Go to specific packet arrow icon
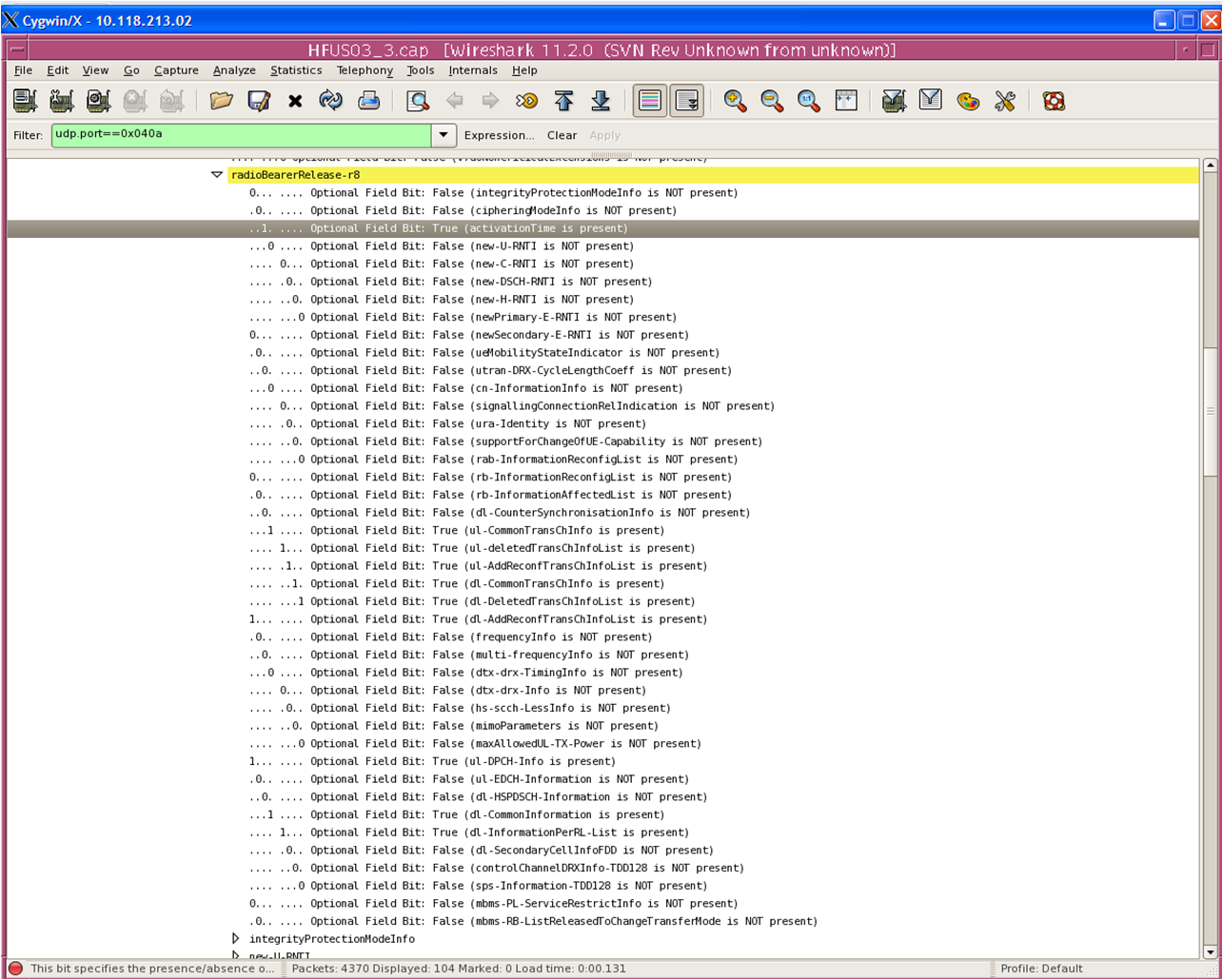1223x980 pixels. click(526, 101)
